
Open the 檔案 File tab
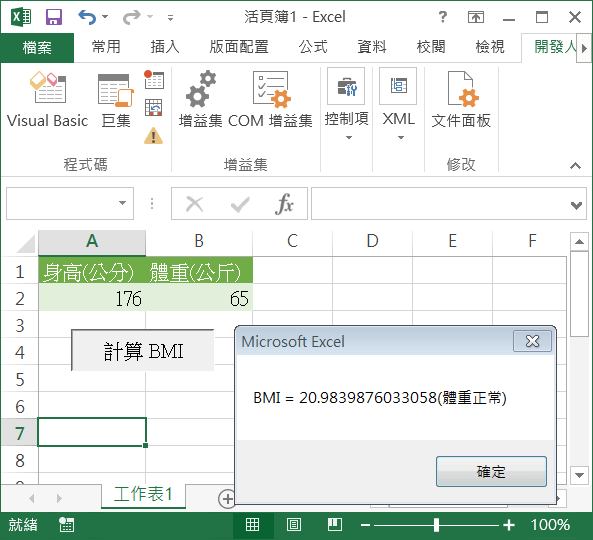[x=37, y=48]
